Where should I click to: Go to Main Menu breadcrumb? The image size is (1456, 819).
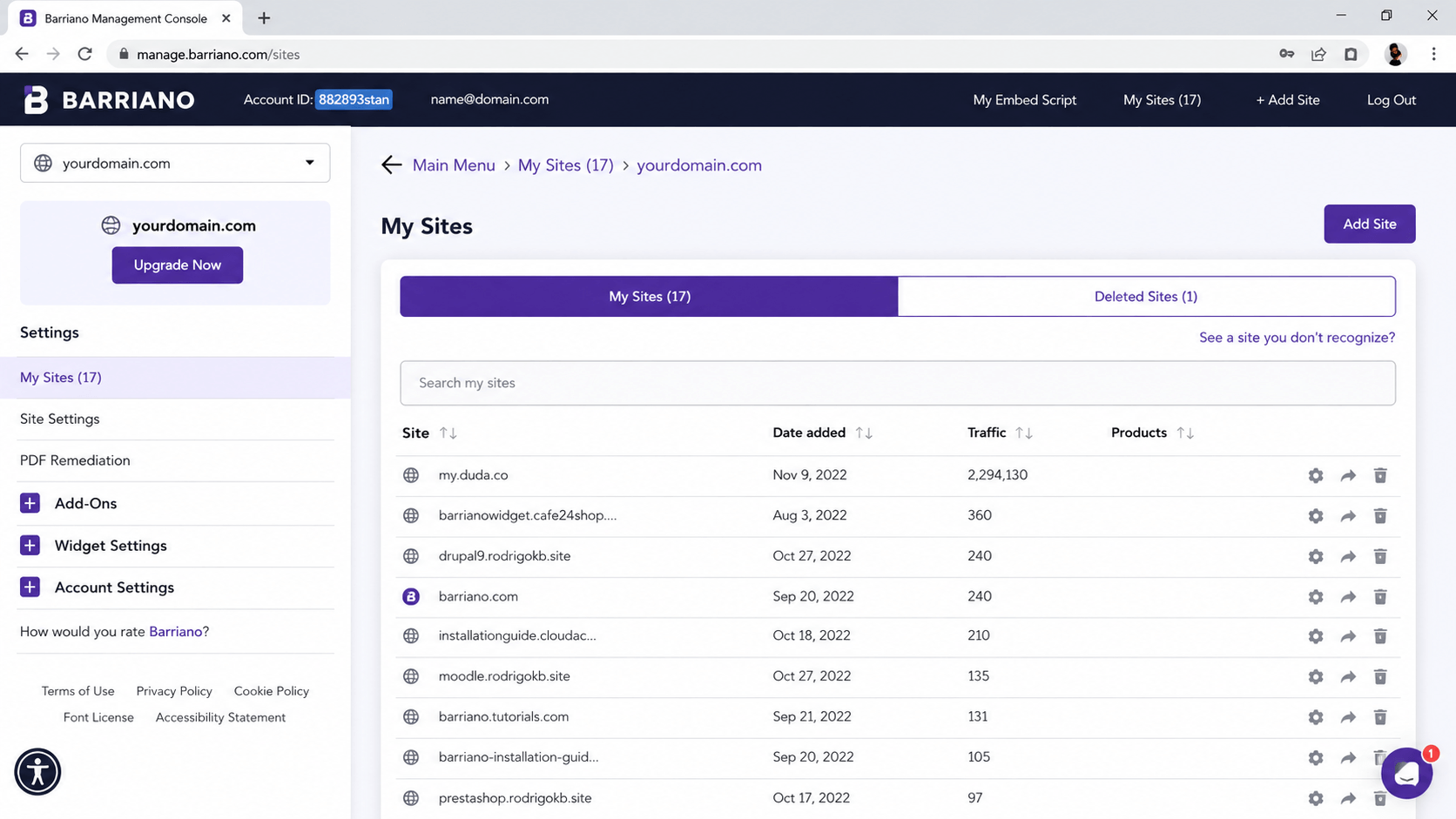tap(454, 165)
